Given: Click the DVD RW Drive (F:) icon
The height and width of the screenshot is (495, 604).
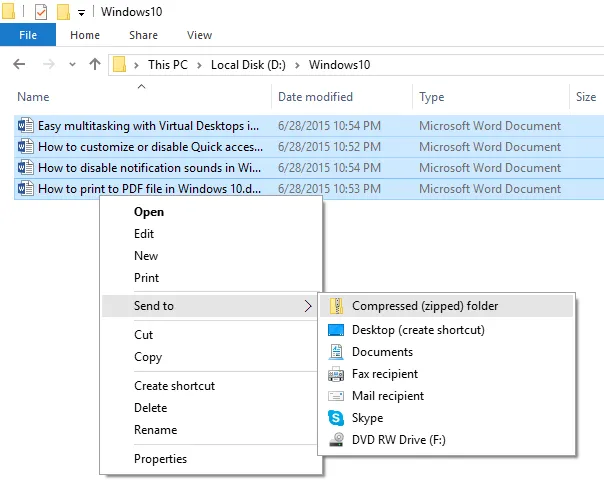Looking at the screenshot, I should (336, 440).
